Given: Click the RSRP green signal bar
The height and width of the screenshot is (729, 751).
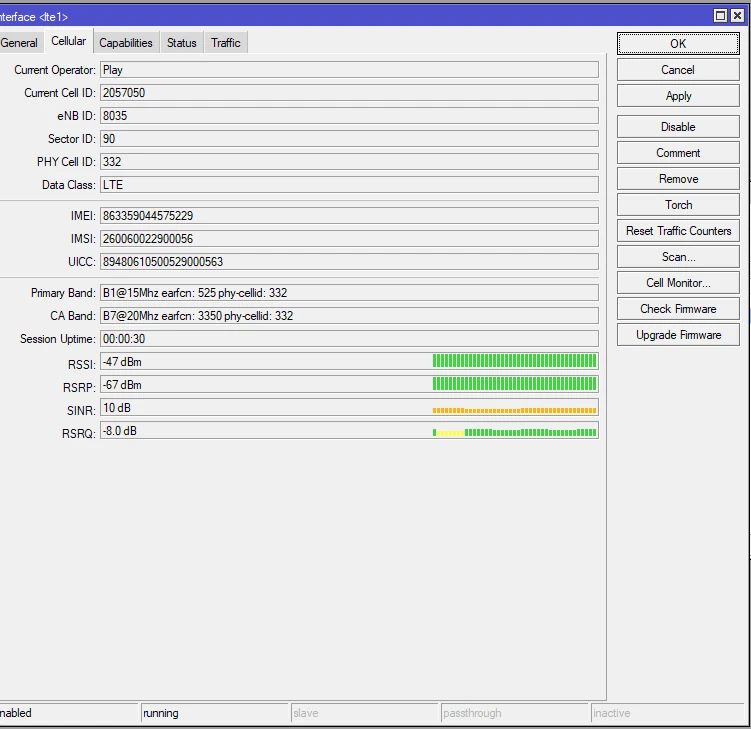Looking at the screenshot, I should tap(514, 384).
